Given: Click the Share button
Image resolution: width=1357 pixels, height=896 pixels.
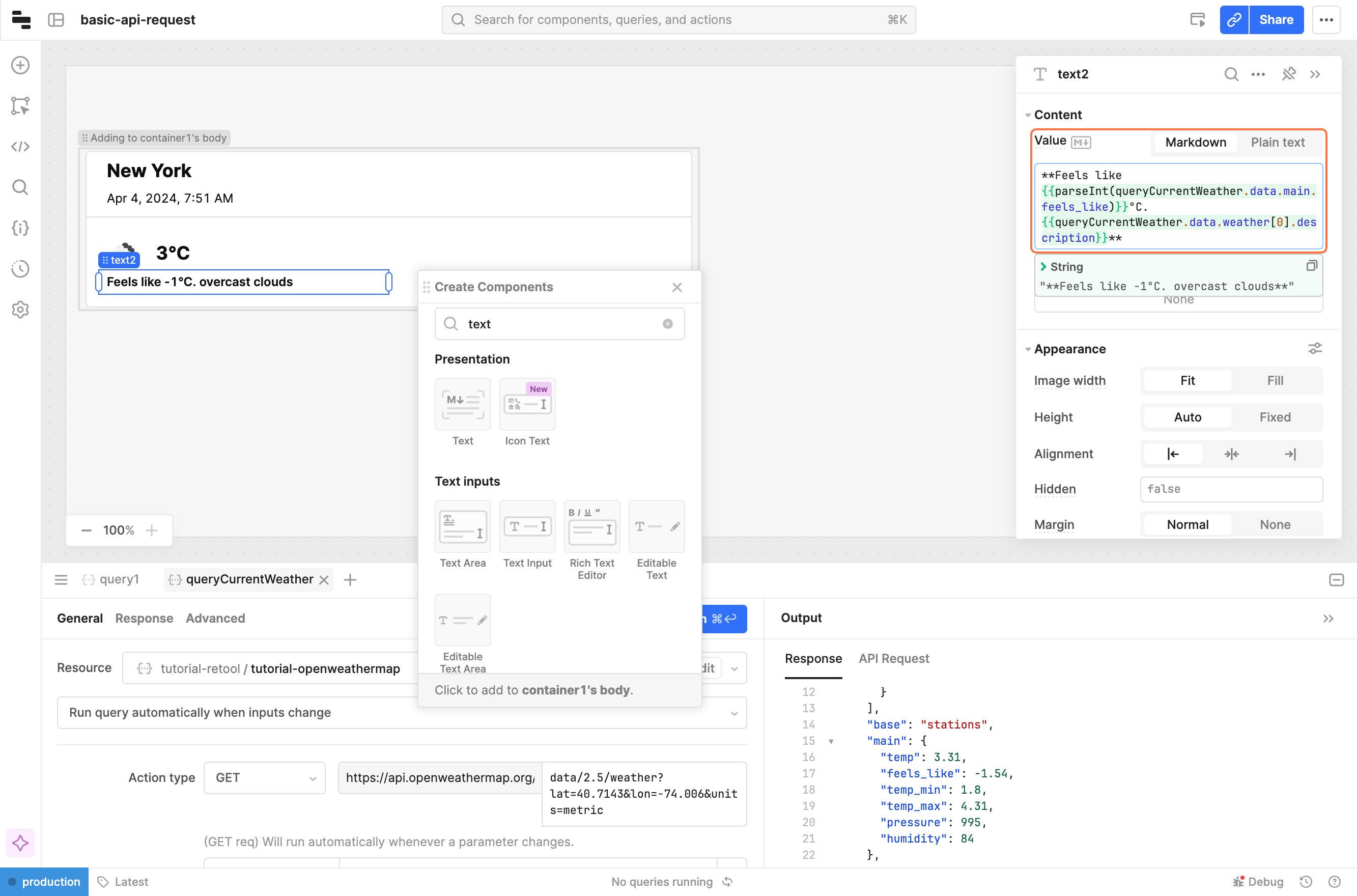Looking at the screenshot, I should point(1275,20).
